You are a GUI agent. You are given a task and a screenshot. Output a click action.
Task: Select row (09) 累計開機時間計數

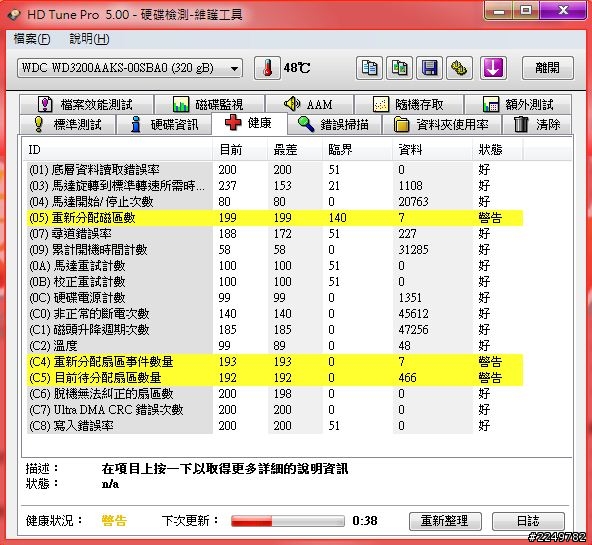click(x=274, y=250)
